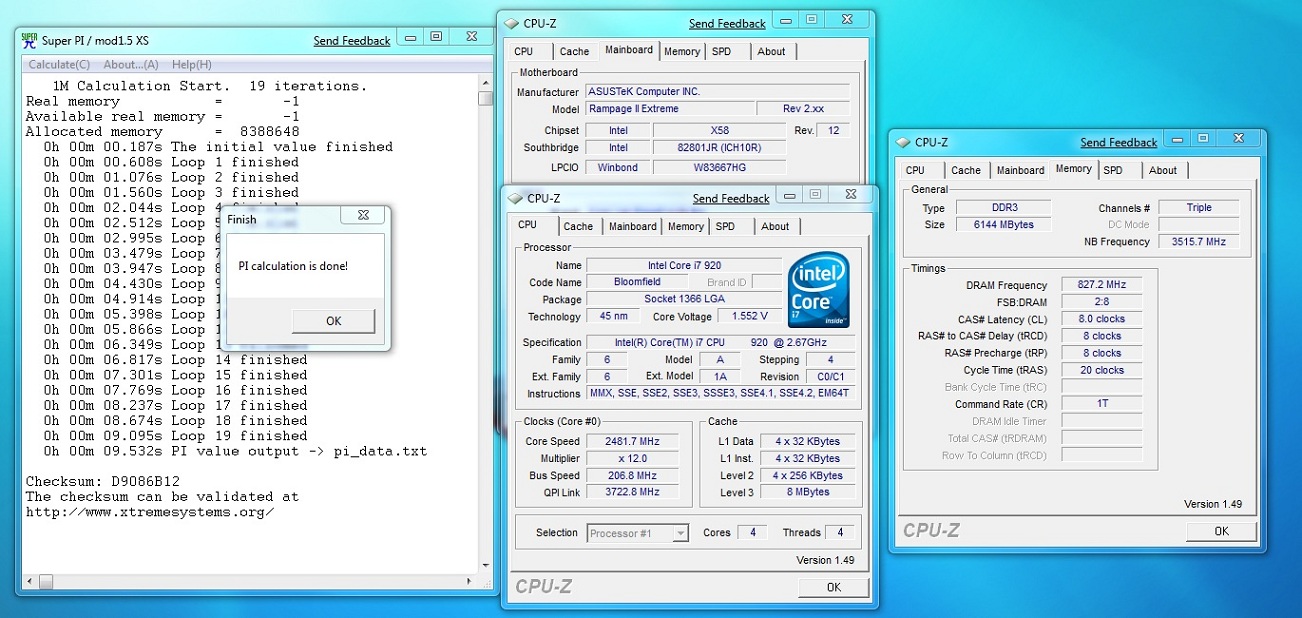The height and width of the screenshot is (618, 1302).
Task: Select Memory tab in the Mainboard CPU-Z window
Action: [x=682, y=51]
